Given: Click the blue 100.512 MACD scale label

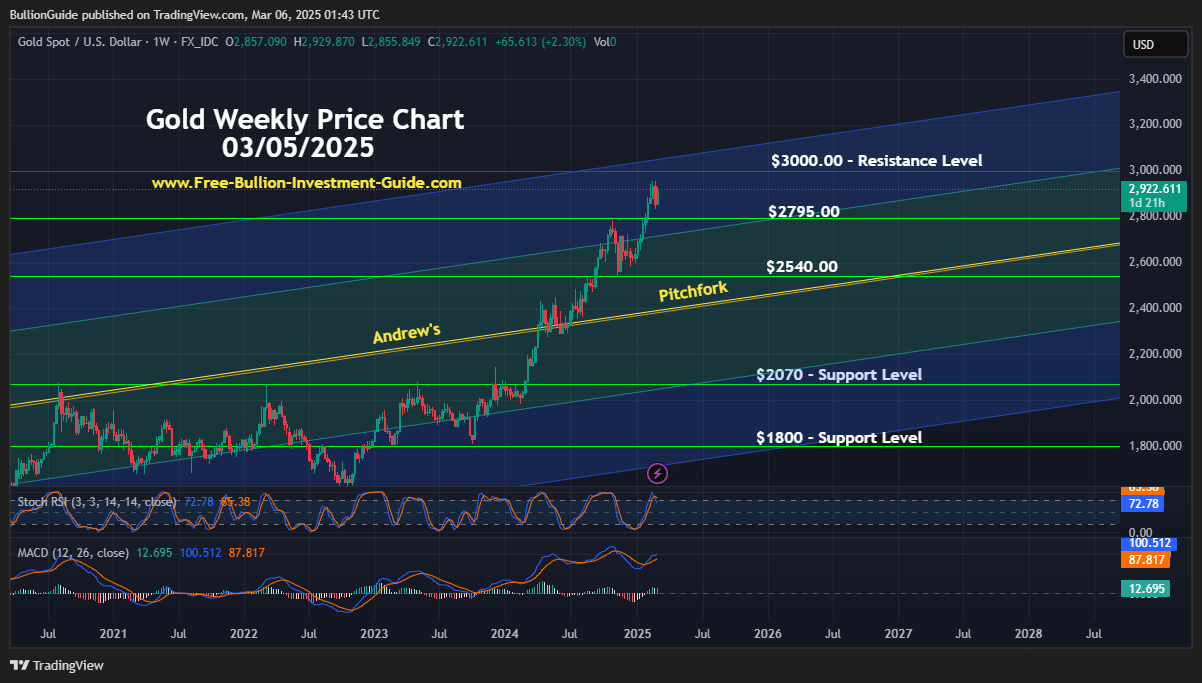Looking at the screenshot, I should click(1151, 542).
